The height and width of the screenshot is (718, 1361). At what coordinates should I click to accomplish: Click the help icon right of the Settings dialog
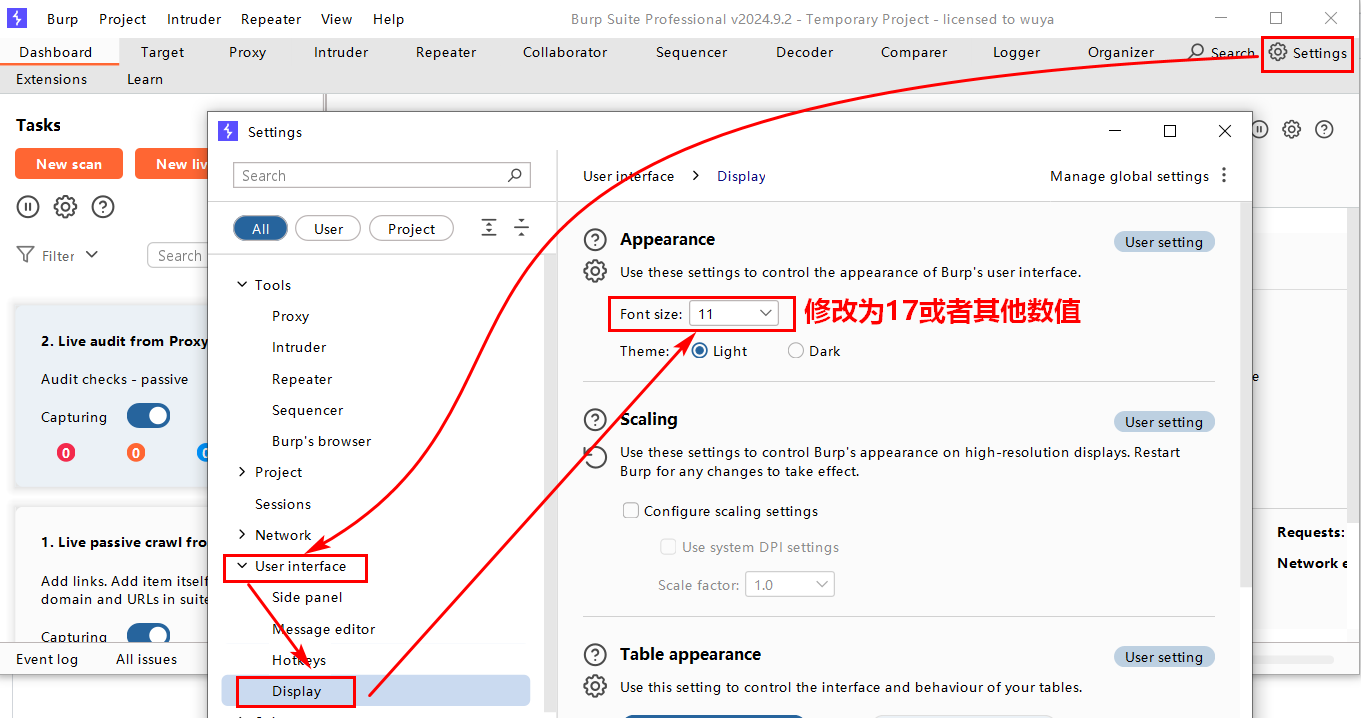[1324, 129]
